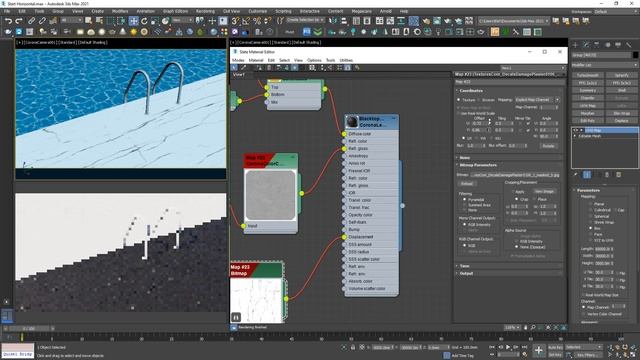Click the highlighted Material Editor toolbar icon
This screenshot has width=640, height=360.
coord(413,20)
